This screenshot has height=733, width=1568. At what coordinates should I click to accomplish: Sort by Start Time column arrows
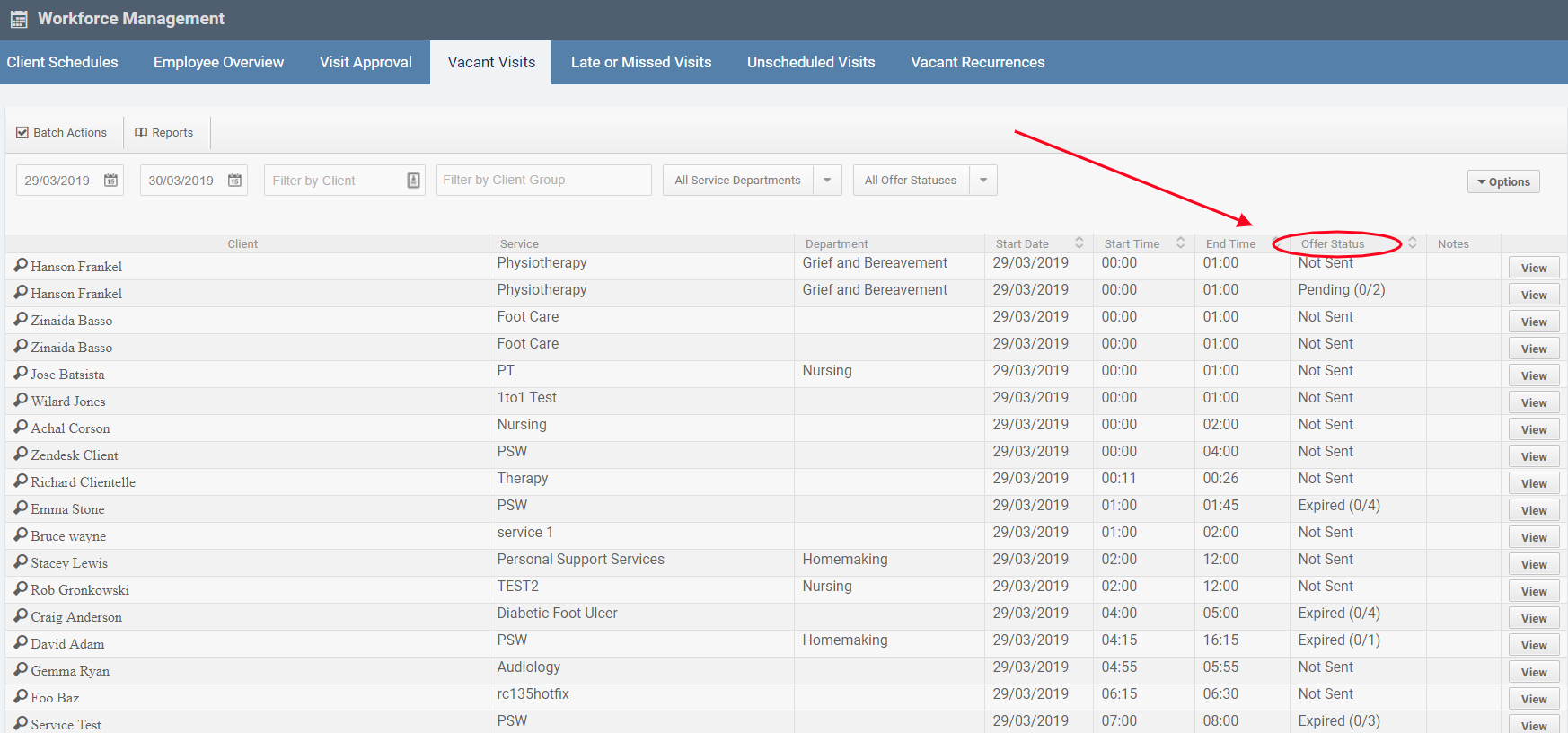pyautogui.click(x=1180, y=243)
